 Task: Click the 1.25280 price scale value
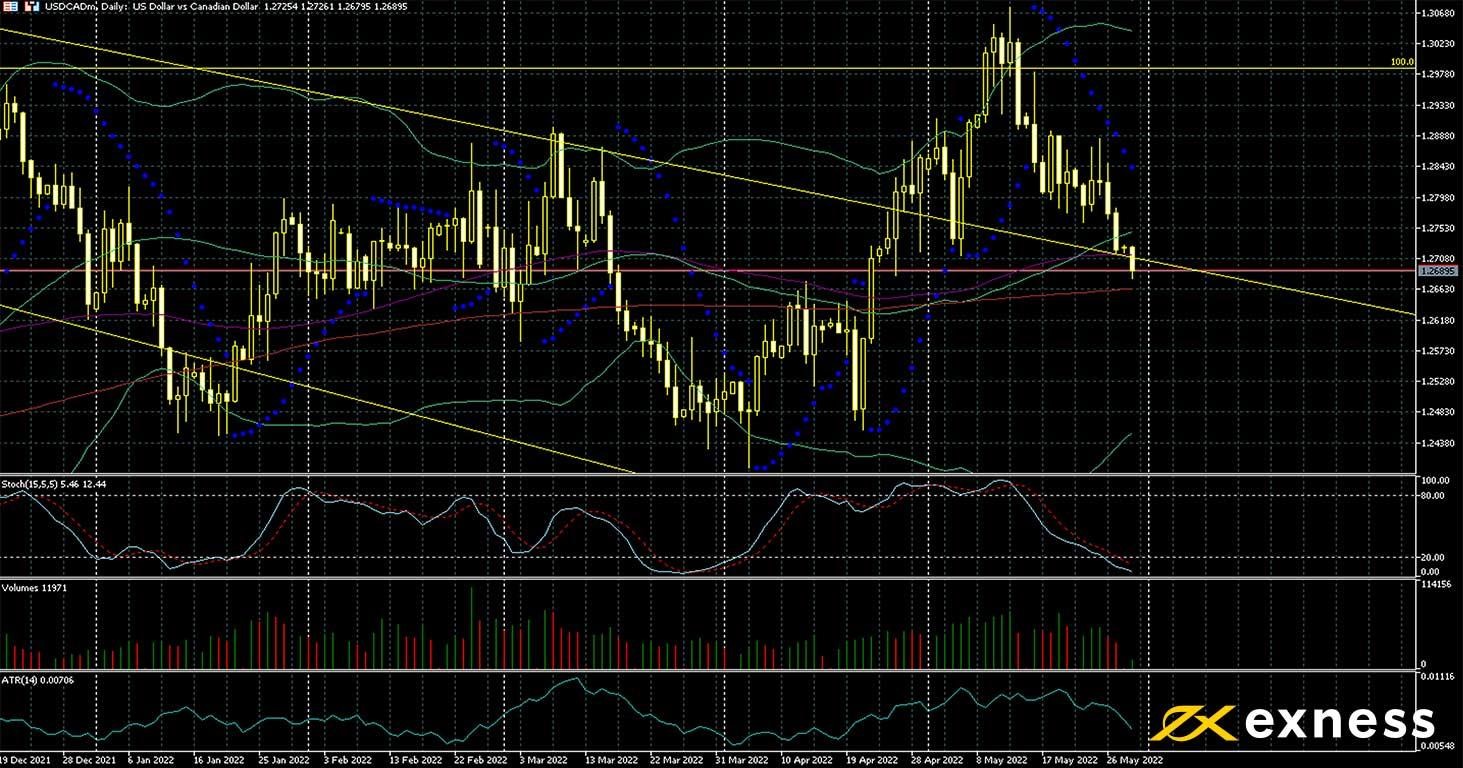[x=1437, y=381]
